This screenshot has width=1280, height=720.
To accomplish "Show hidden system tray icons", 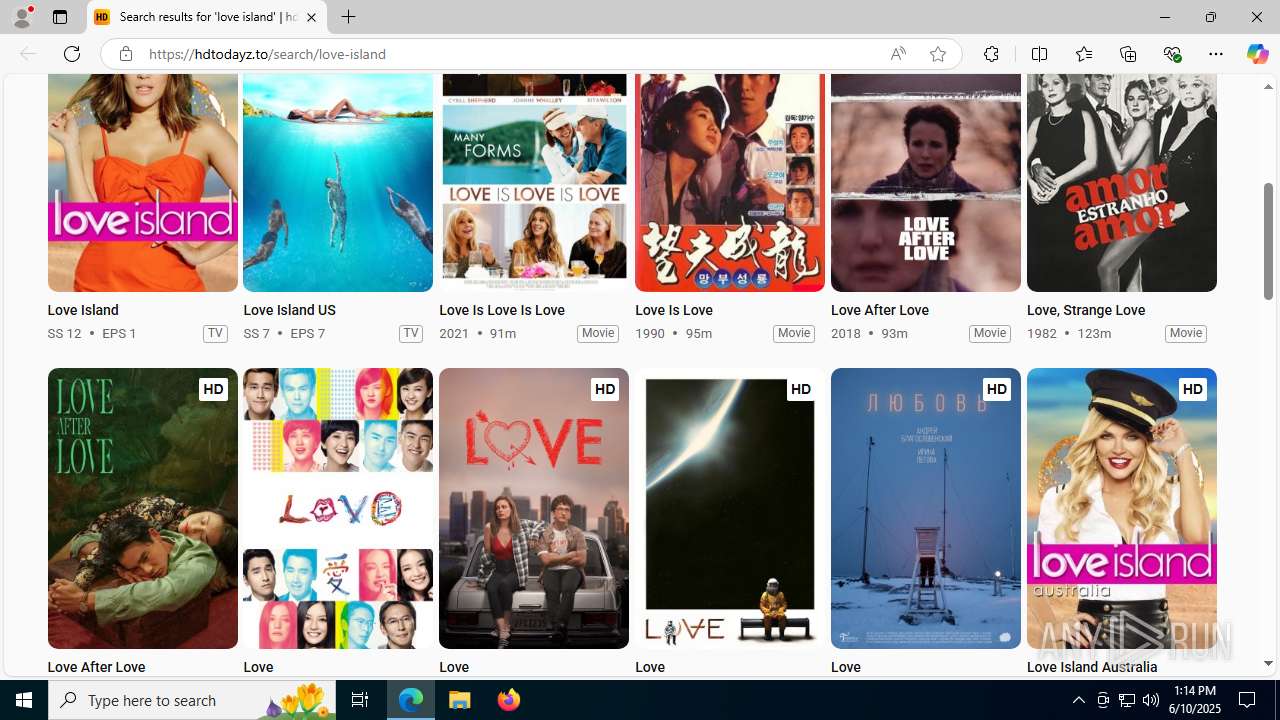I will 1078,700.
